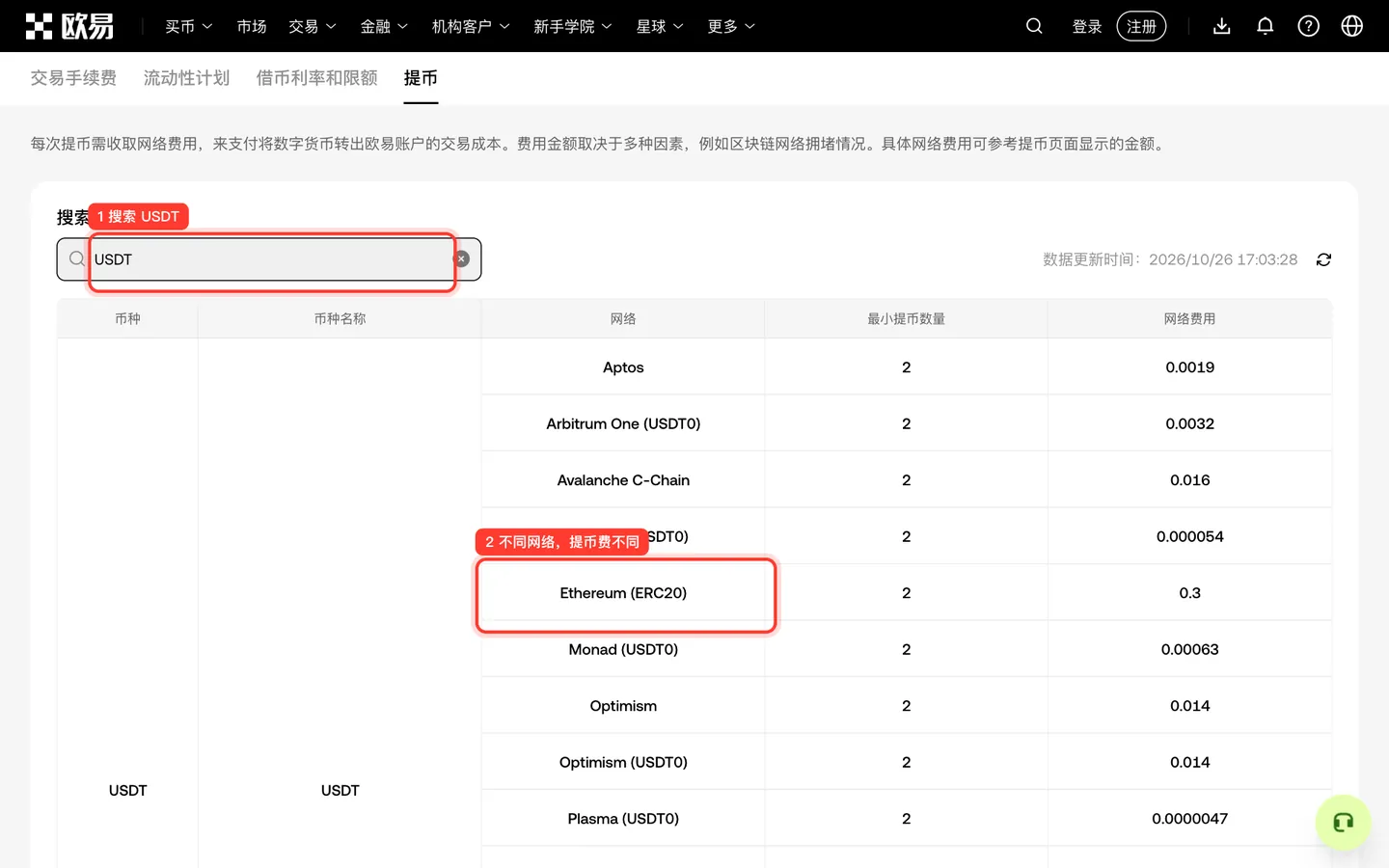
Task: Click the 0.0000047 network fee value
Action: 1189,819
